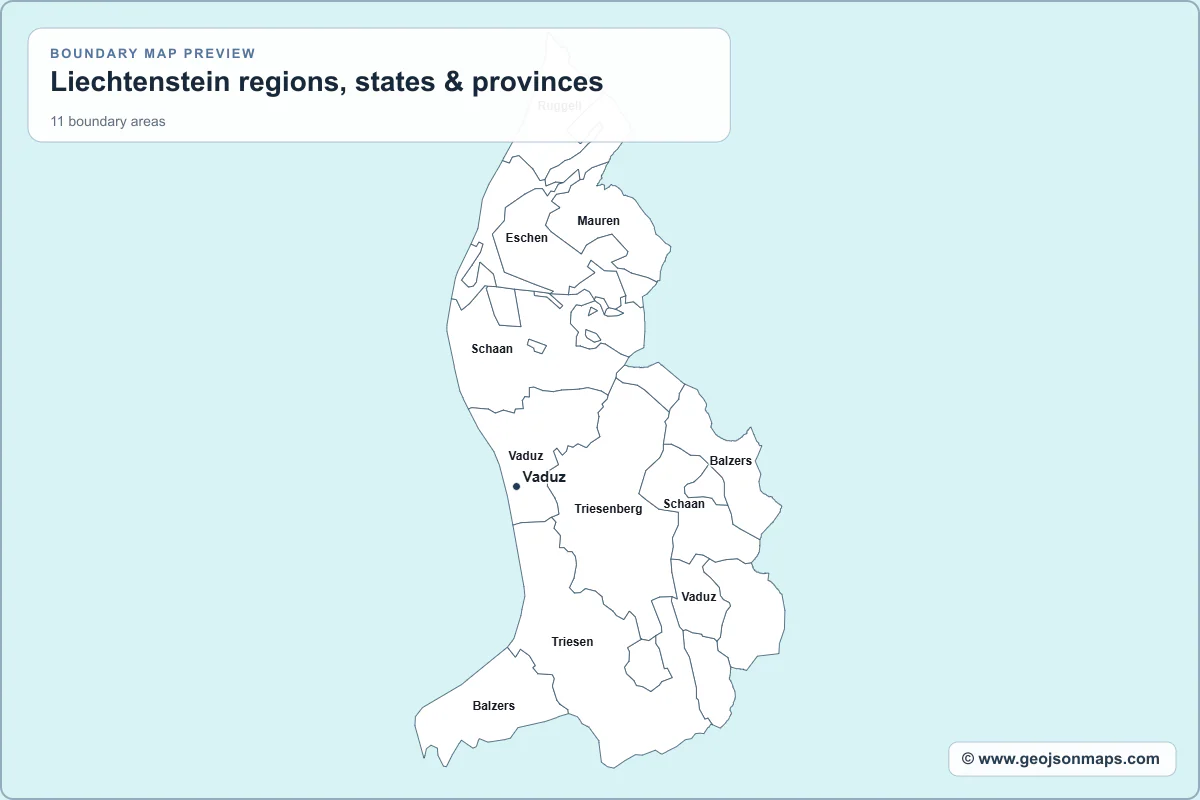Click the Liechtenstein regions title heading
This screenshot has width=1200, height=800.
(x=327, y=82)
